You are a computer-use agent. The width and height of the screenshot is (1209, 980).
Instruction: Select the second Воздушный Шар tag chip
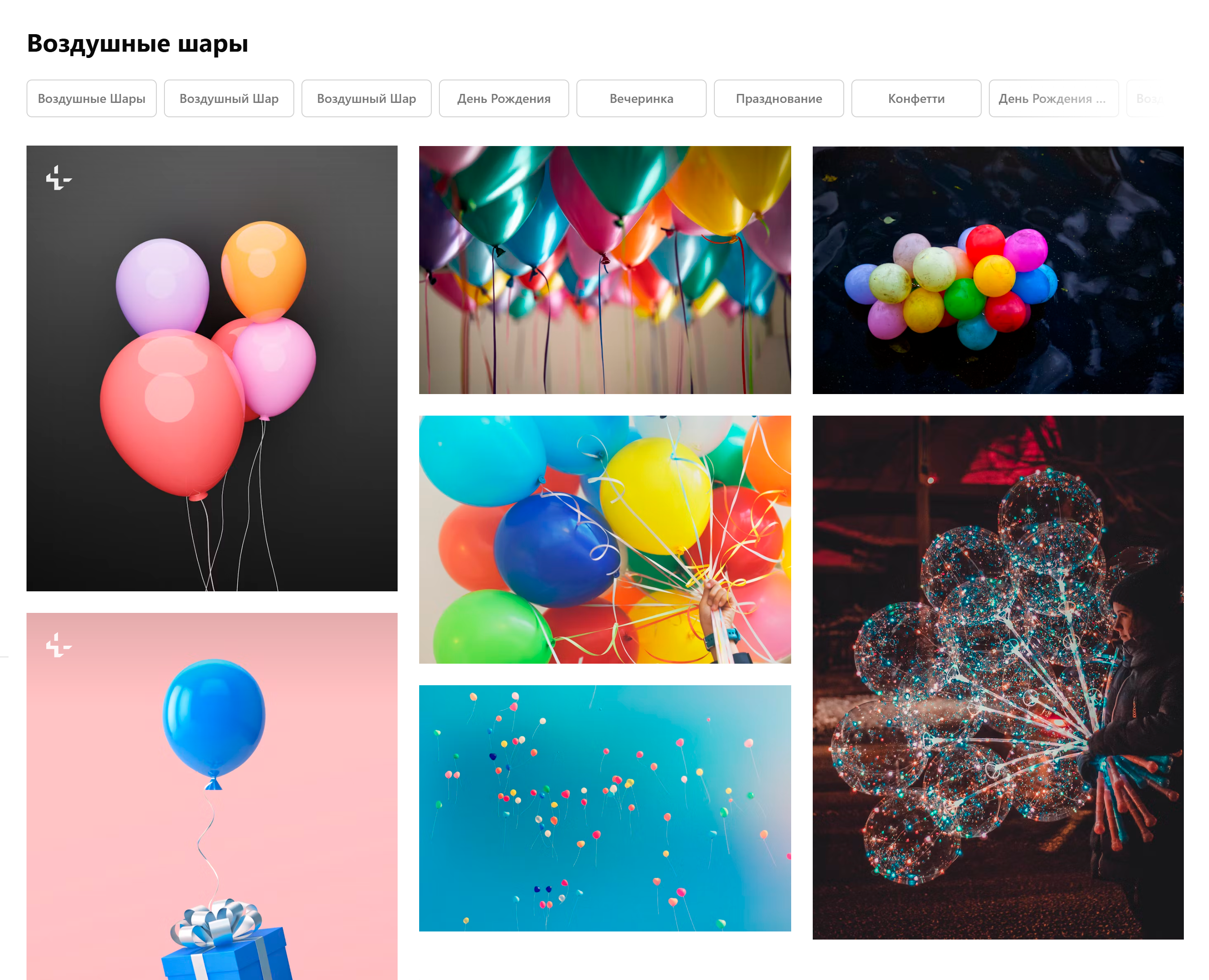[x=229, y=98]
